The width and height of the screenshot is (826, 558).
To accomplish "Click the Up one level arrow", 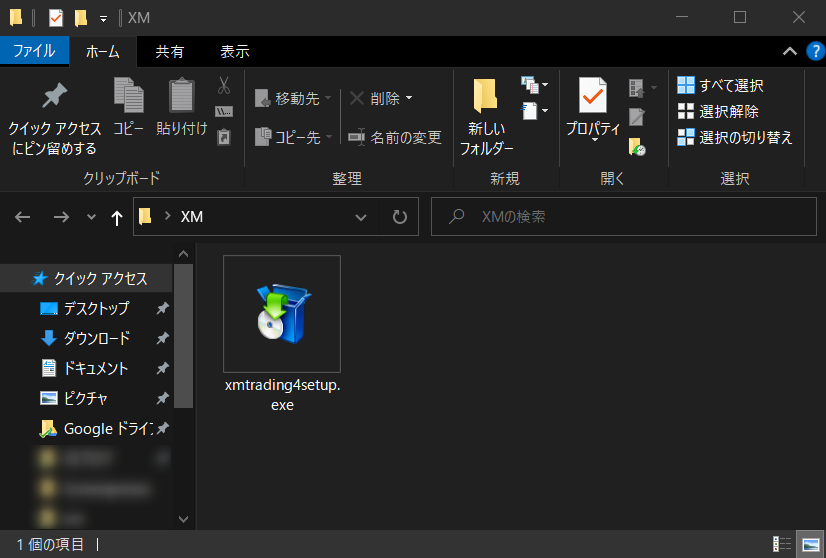I will point(117,217).
